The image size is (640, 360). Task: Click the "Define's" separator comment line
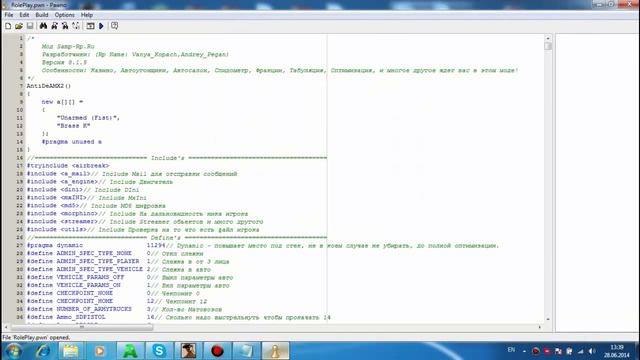point(177,238)
